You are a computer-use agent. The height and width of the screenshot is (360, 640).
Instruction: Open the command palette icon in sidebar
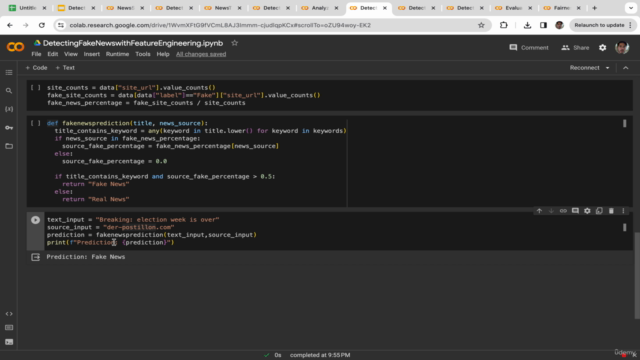tap(9, 328)
